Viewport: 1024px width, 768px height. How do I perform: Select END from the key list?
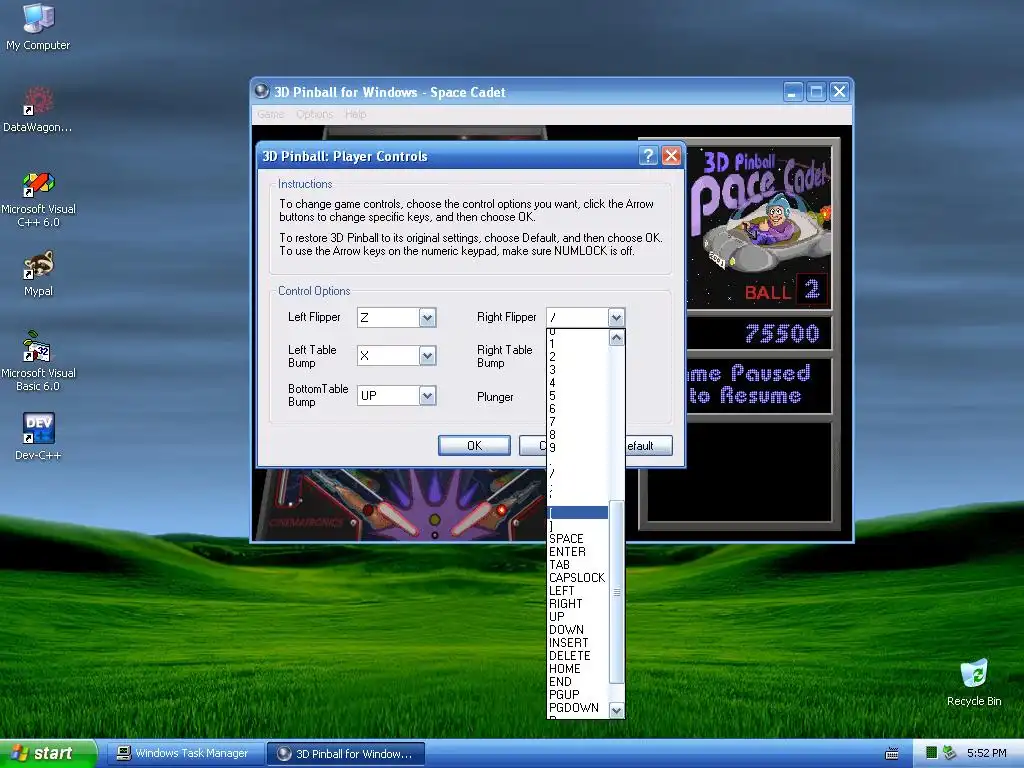pyautogui.click(x=577, y=682)
